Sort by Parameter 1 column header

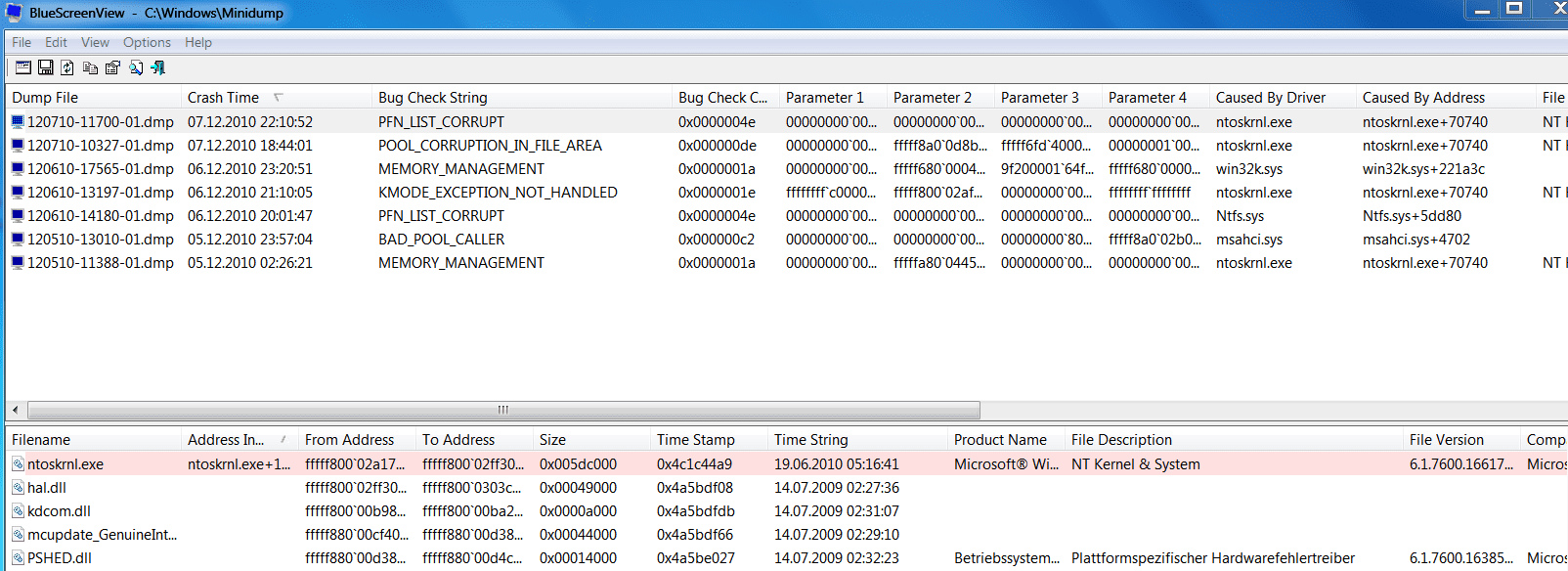click(x=834, y=98)
